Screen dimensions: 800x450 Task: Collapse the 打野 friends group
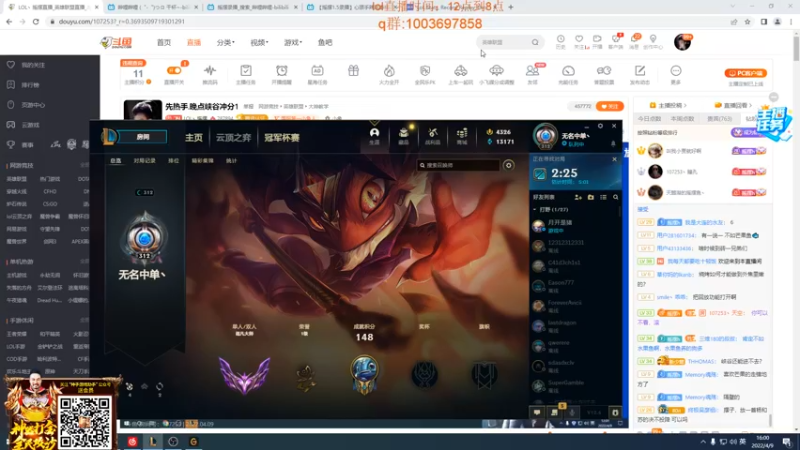pyautogui.click(x=535, y=210)
